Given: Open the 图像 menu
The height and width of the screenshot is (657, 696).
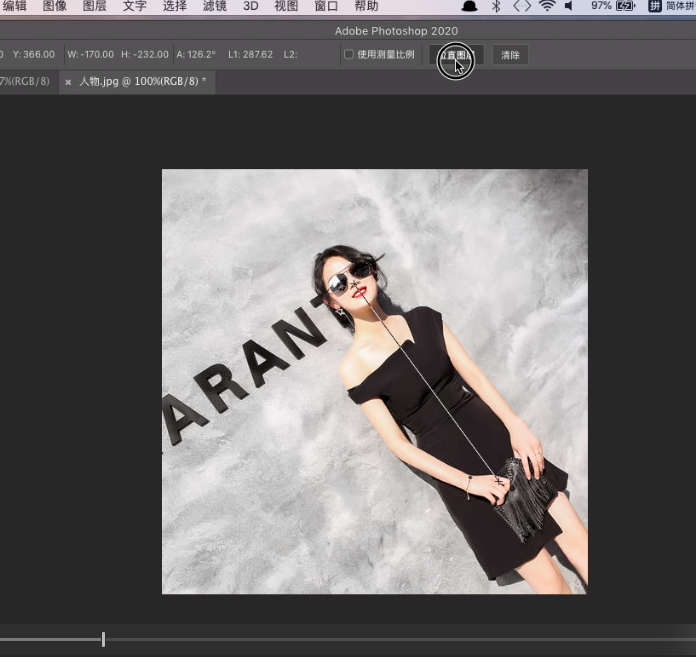Looking at the screenshot, I should 55,6.
